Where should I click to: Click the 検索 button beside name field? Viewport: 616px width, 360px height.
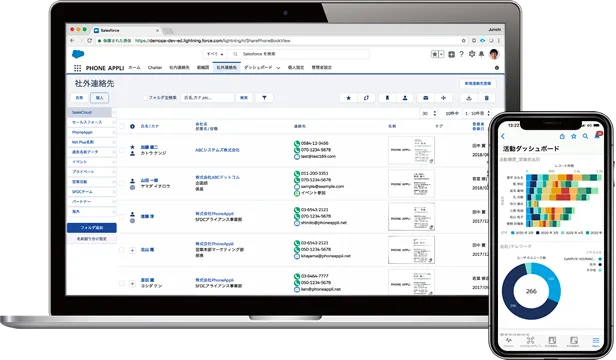click(244, 98)
